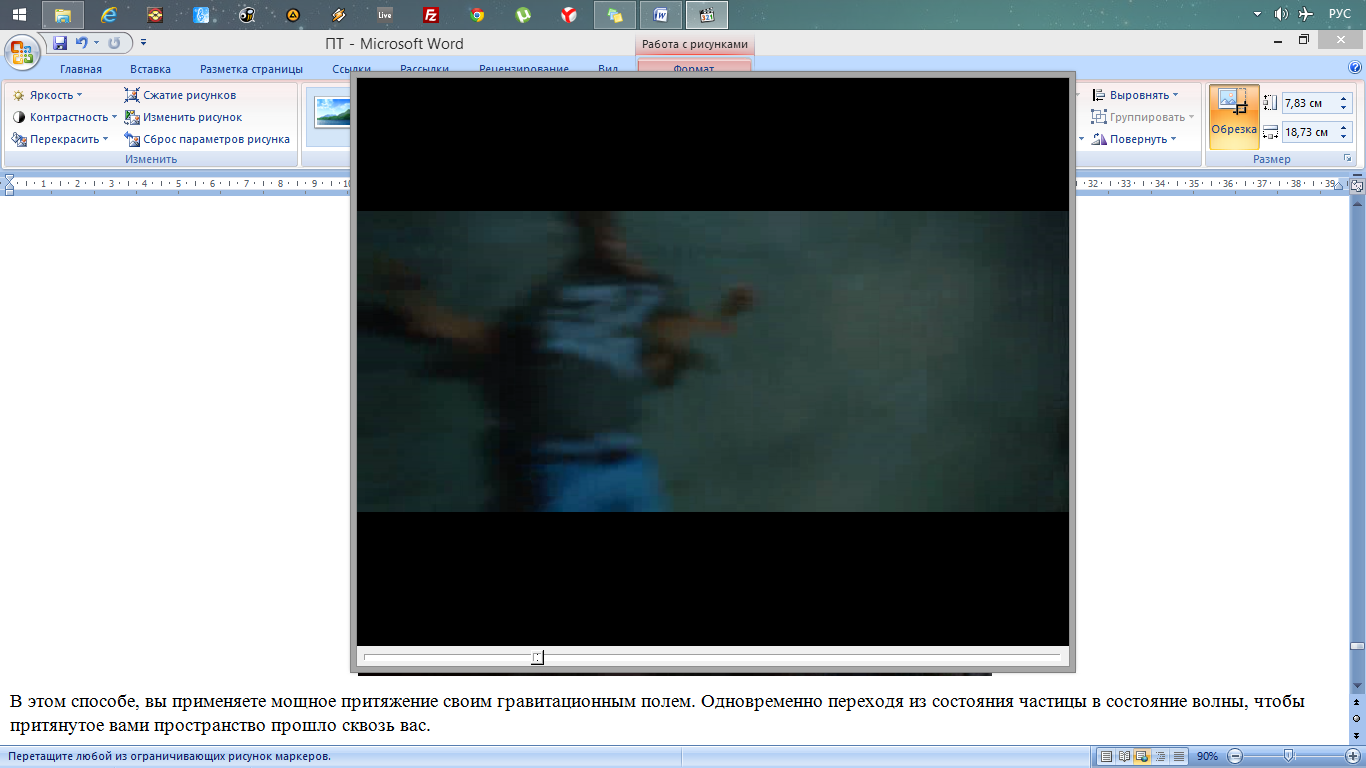Select the Работа с рисунками contextual tab

694,44
